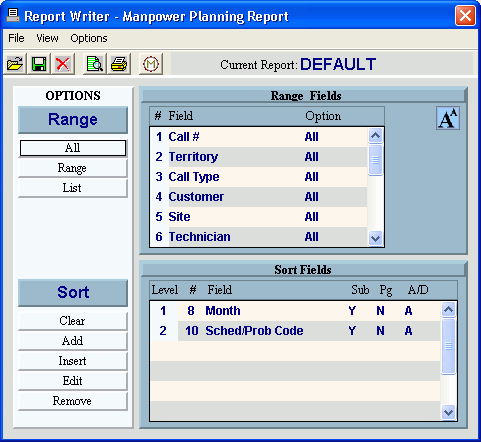The image size is (481, 442).
Task: Select the All range option
Action: [73, 148]
